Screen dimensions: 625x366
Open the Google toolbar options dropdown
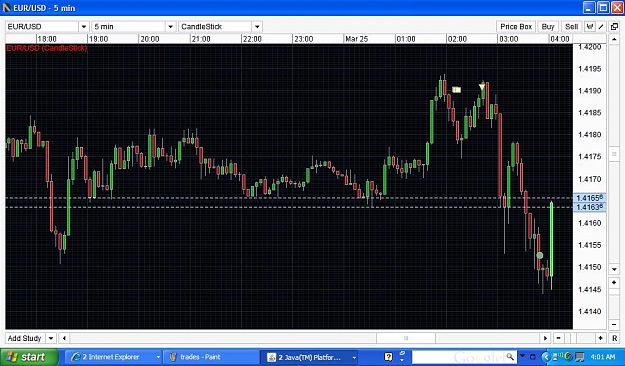click(x=522, y=357)
